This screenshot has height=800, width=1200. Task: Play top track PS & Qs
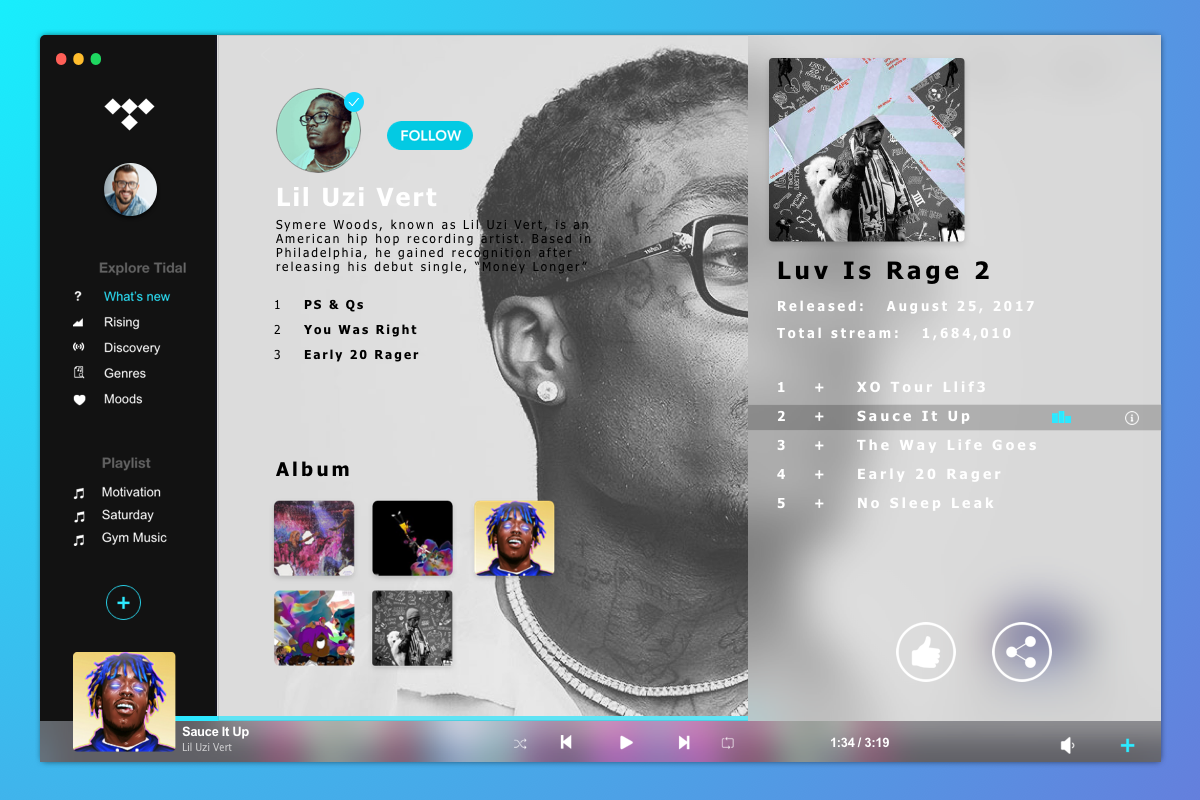point(334,304)
